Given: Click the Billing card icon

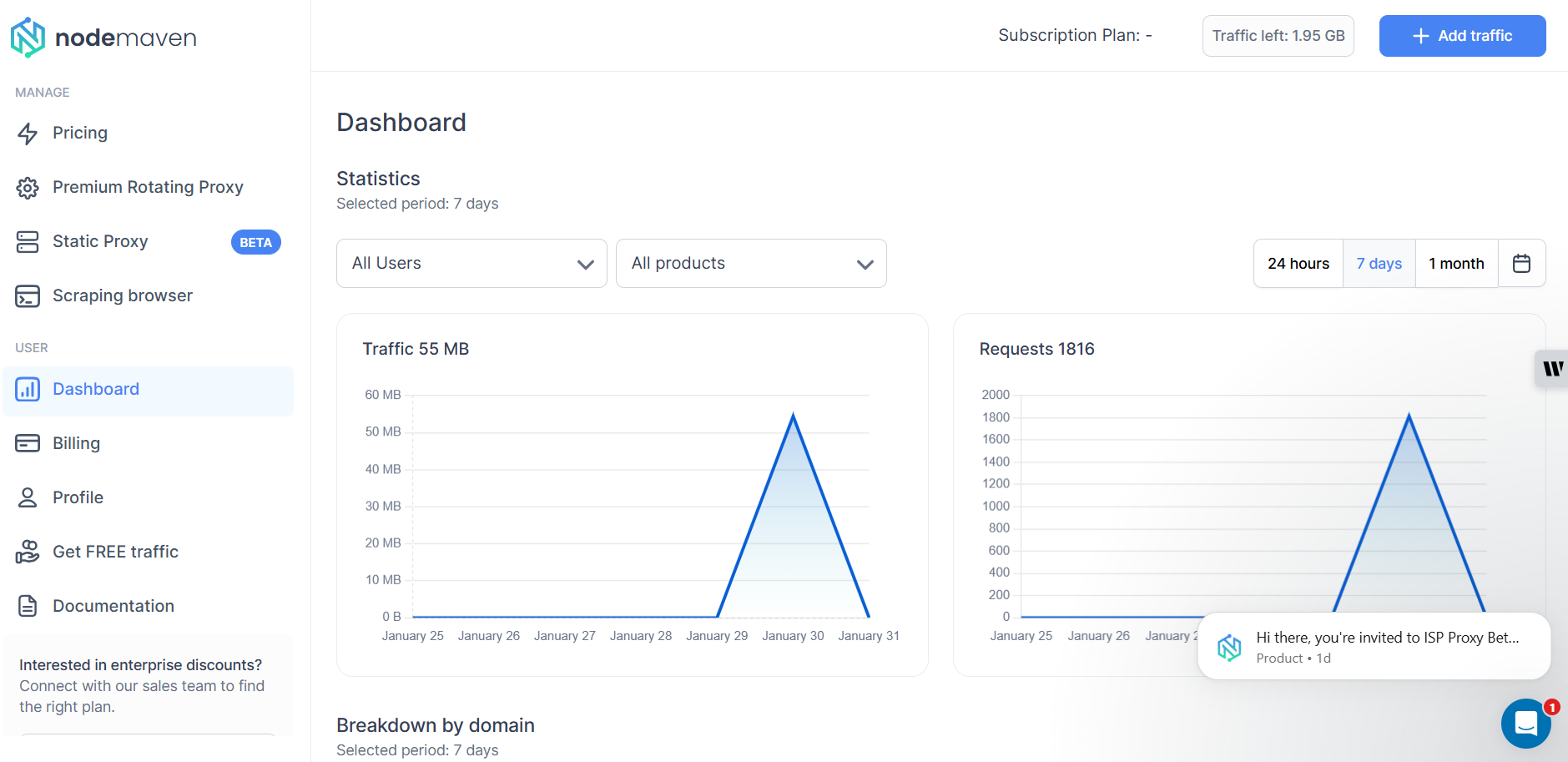Looking at the screenshot, I should (28, 442).
